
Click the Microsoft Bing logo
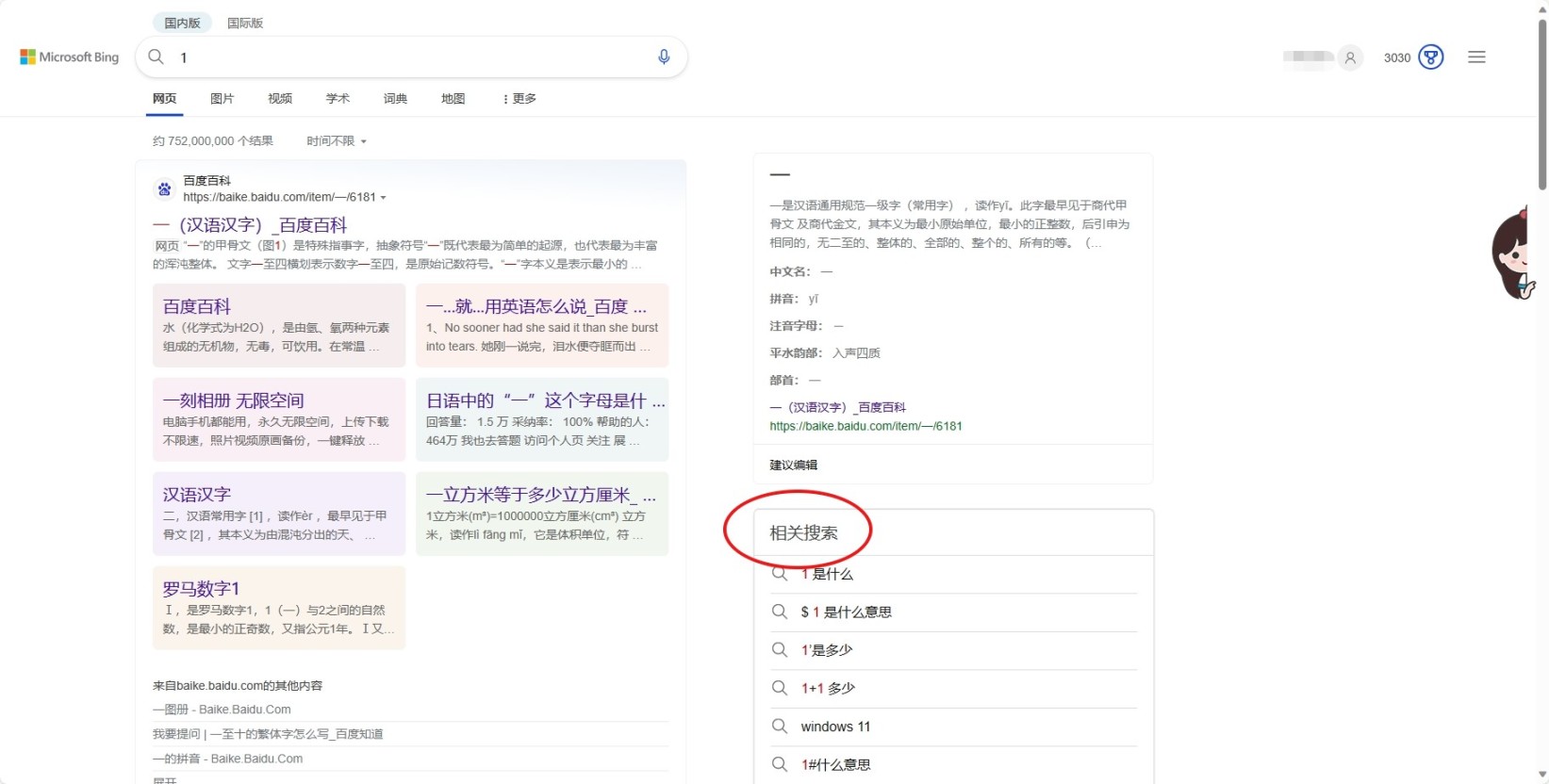70,57
